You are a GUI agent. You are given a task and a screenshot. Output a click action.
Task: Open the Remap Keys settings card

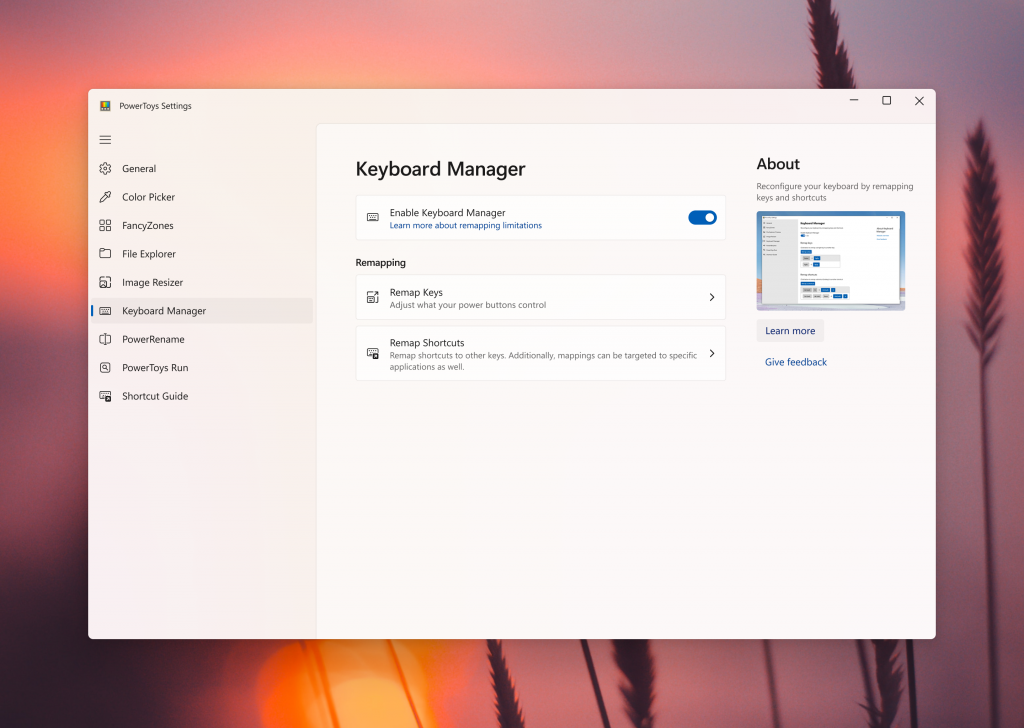point(540,298)
